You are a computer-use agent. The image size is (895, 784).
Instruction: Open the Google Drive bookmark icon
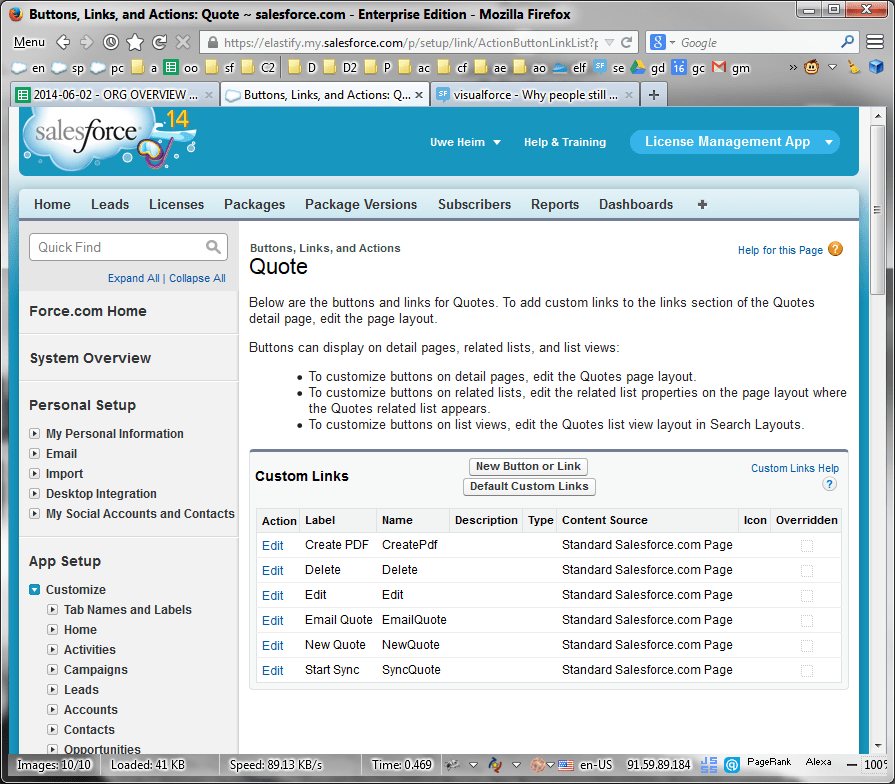point(637,67)
